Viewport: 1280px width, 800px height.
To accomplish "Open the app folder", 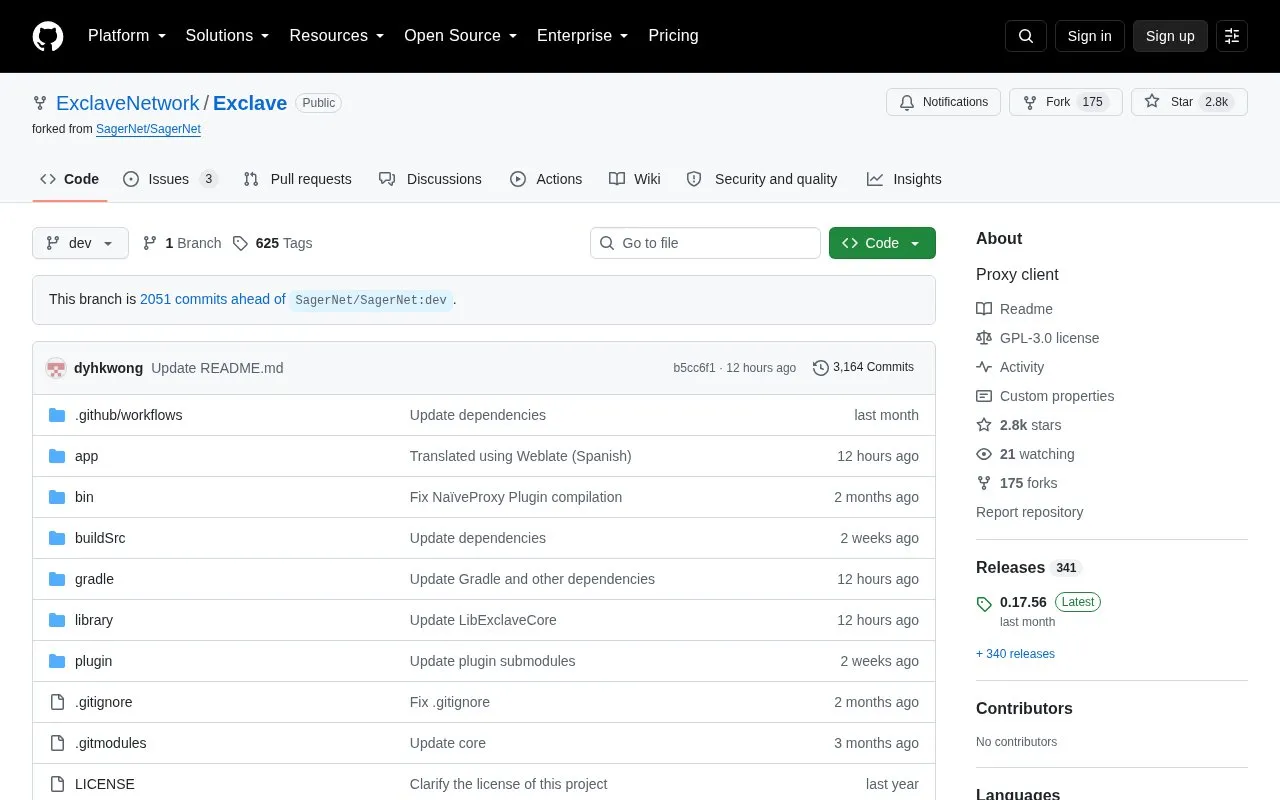I will click(86, 456).
